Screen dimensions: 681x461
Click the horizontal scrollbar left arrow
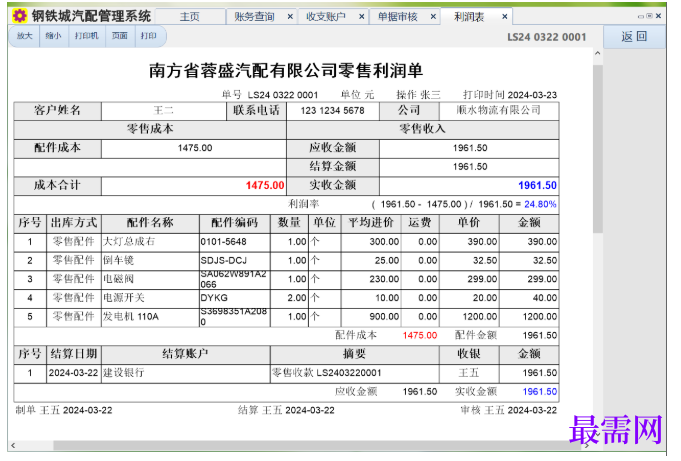(13, 445)
